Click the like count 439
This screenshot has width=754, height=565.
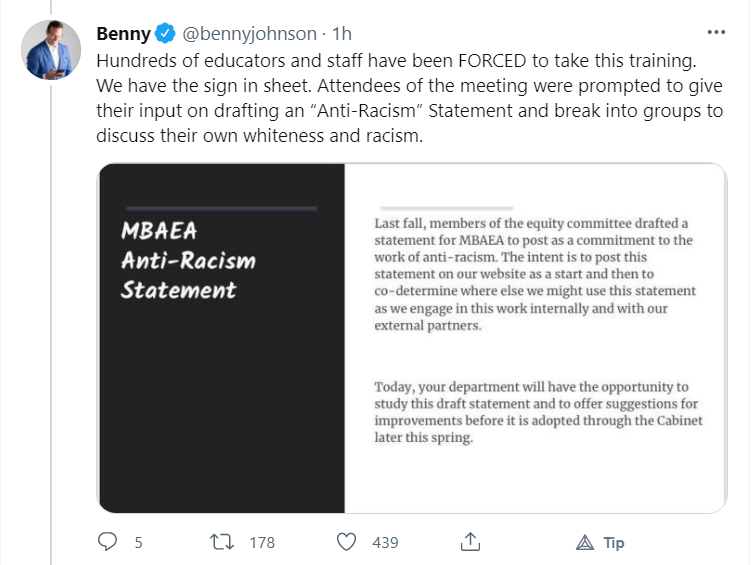coord(385,543)
